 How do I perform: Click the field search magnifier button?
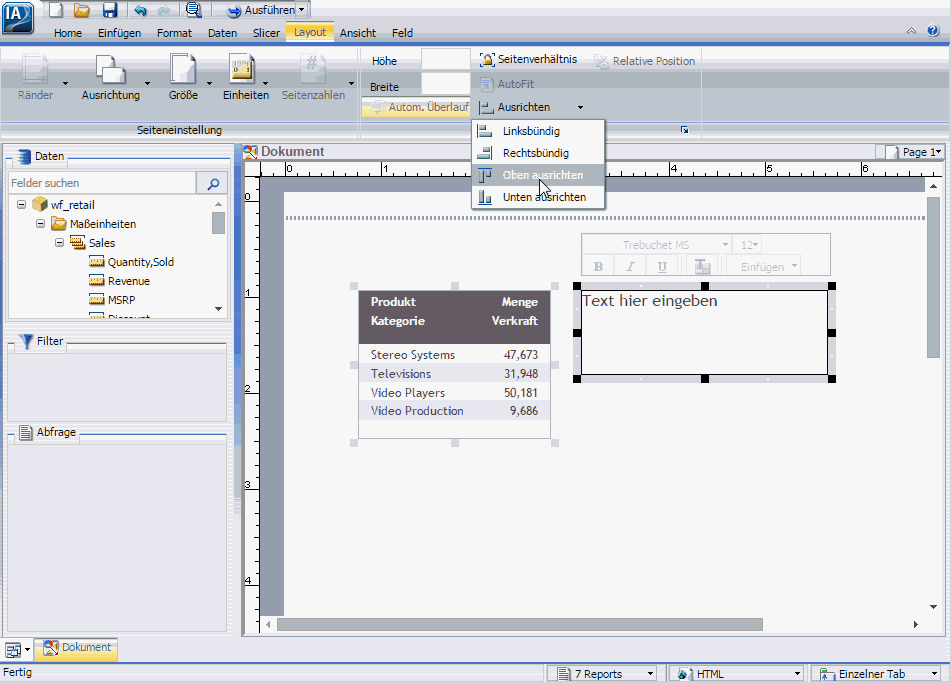[212, 183]
